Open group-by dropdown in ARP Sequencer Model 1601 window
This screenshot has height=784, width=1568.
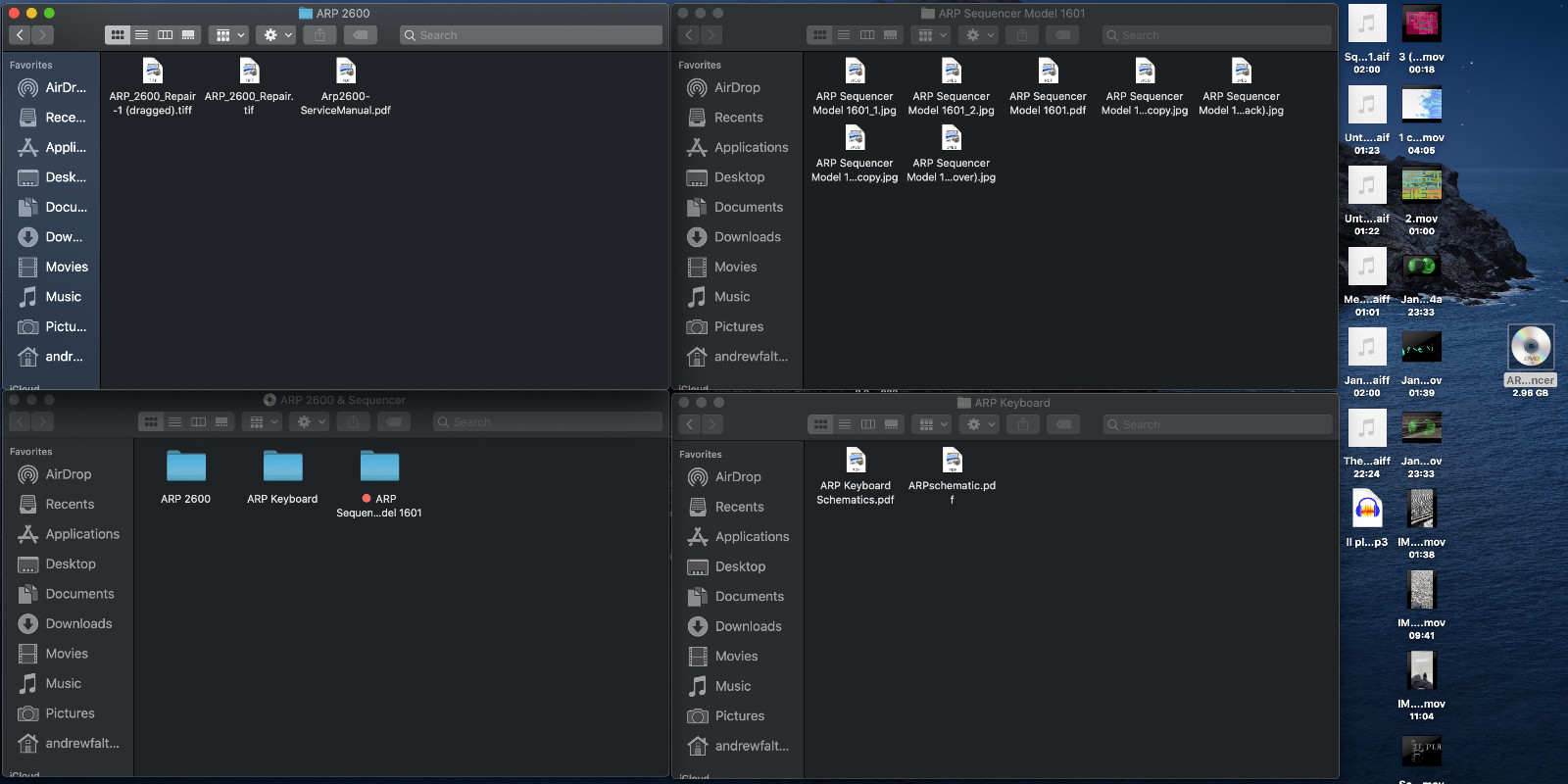point(931,35)
